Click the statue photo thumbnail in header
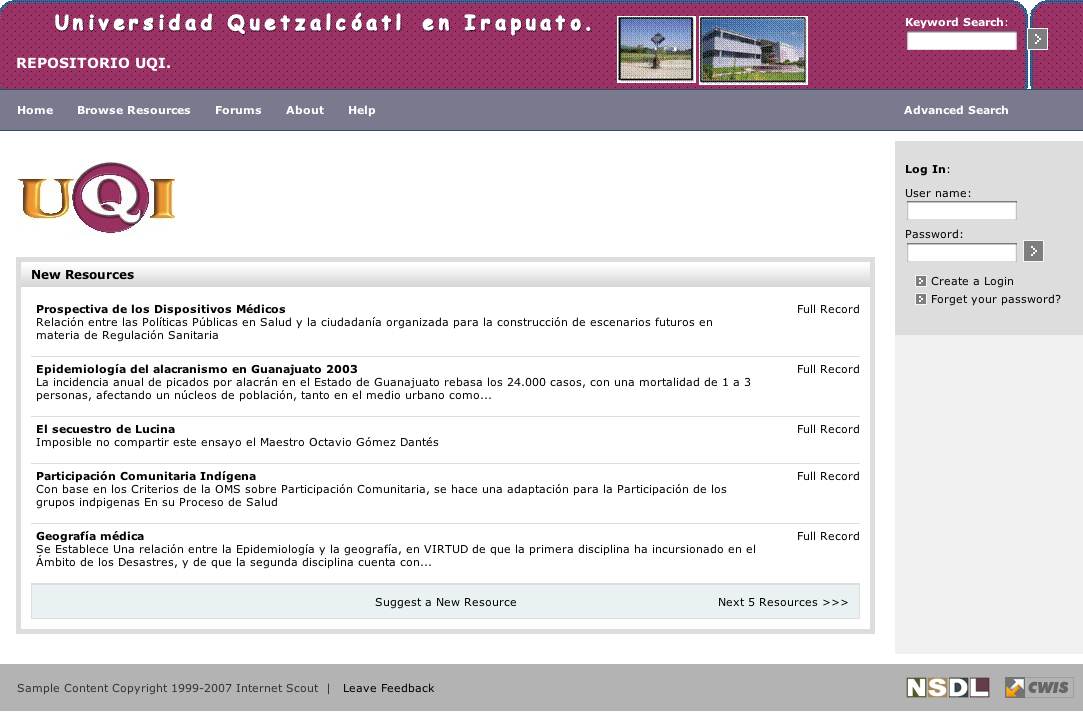This screenshot has height=718, width=1083. (x=655, y=49)
